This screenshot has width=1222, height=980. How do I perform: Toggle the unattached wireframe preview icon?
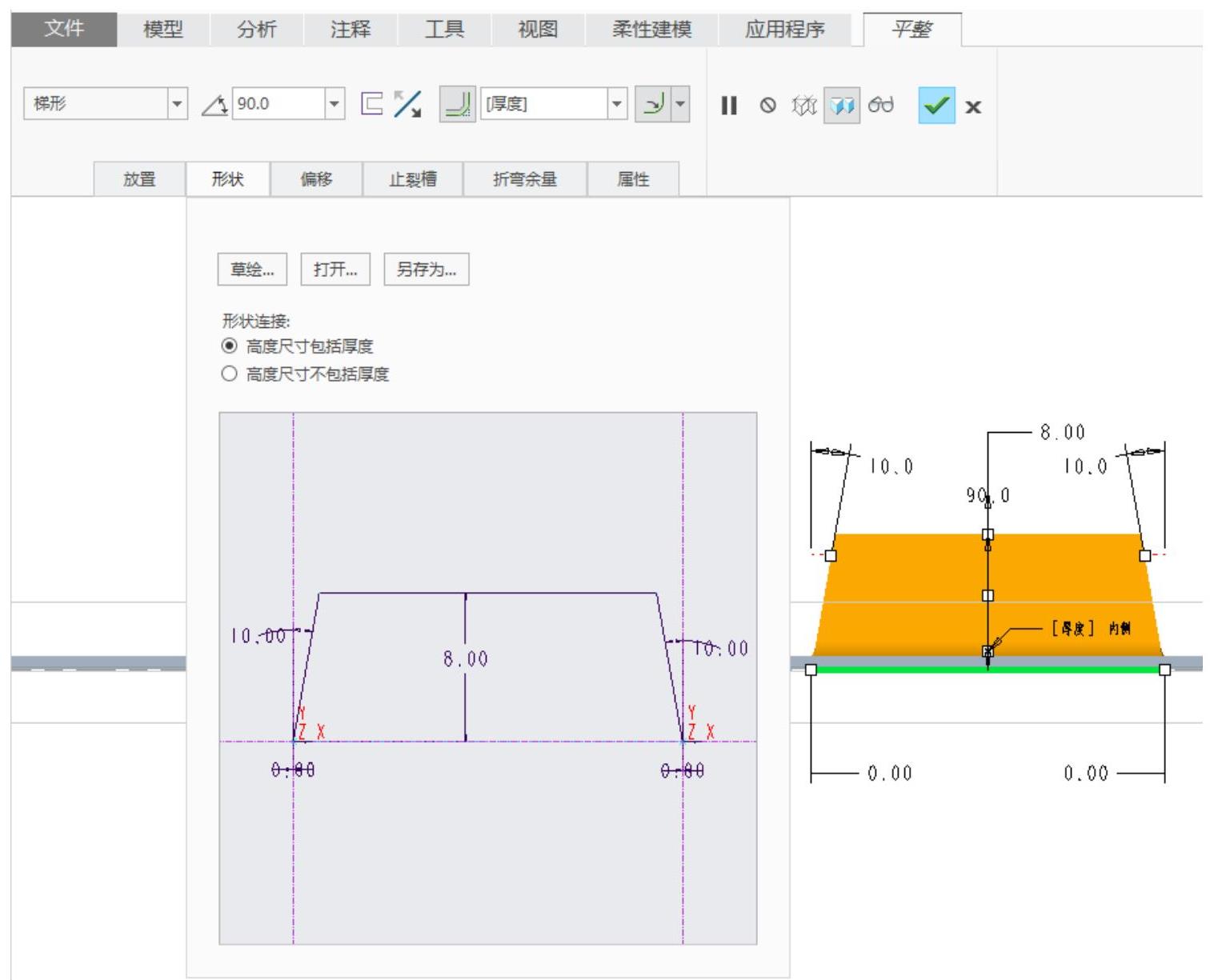click(x=803, y=106)
